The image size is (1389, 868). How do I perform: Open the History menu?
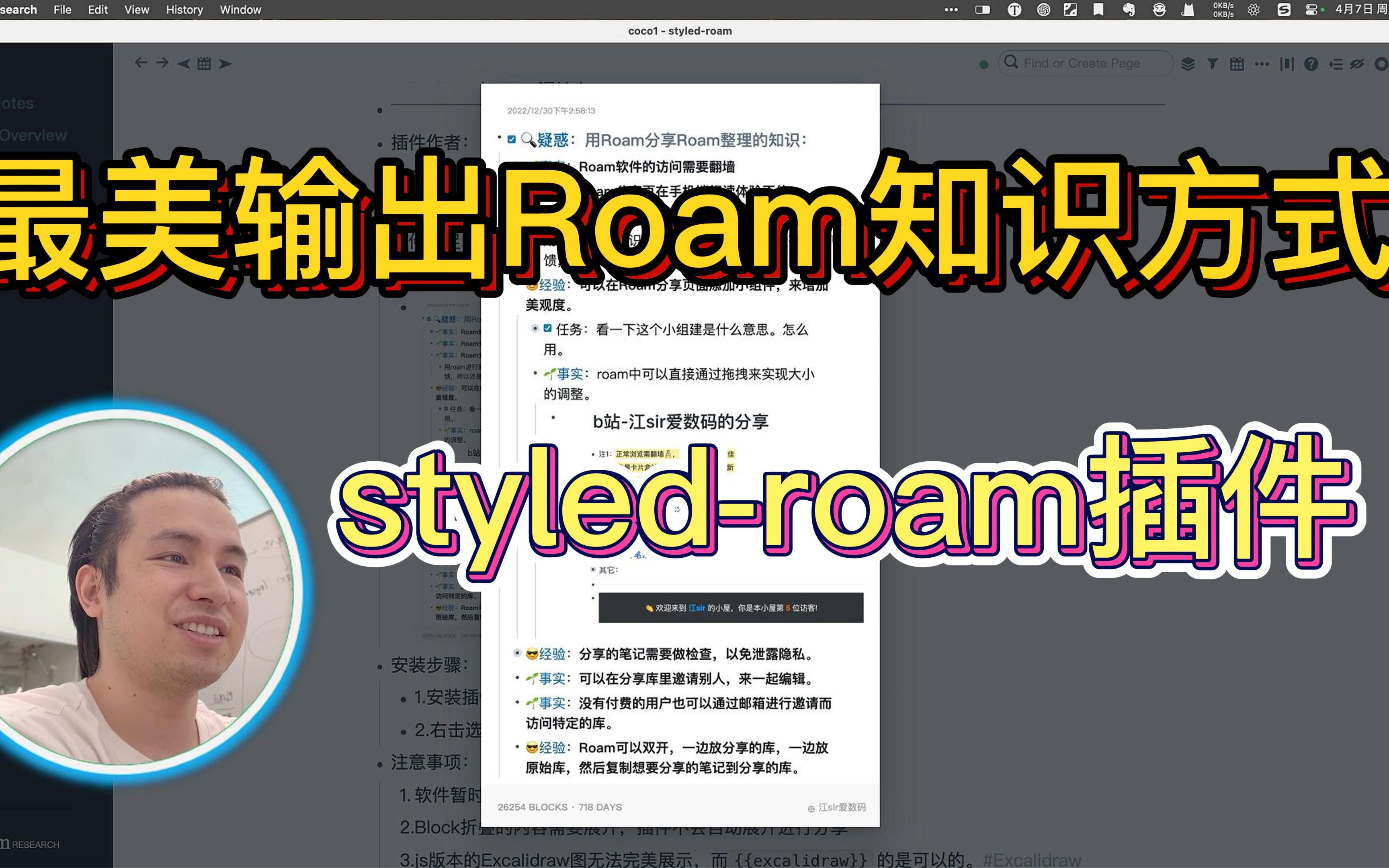(x=184, y=10)
